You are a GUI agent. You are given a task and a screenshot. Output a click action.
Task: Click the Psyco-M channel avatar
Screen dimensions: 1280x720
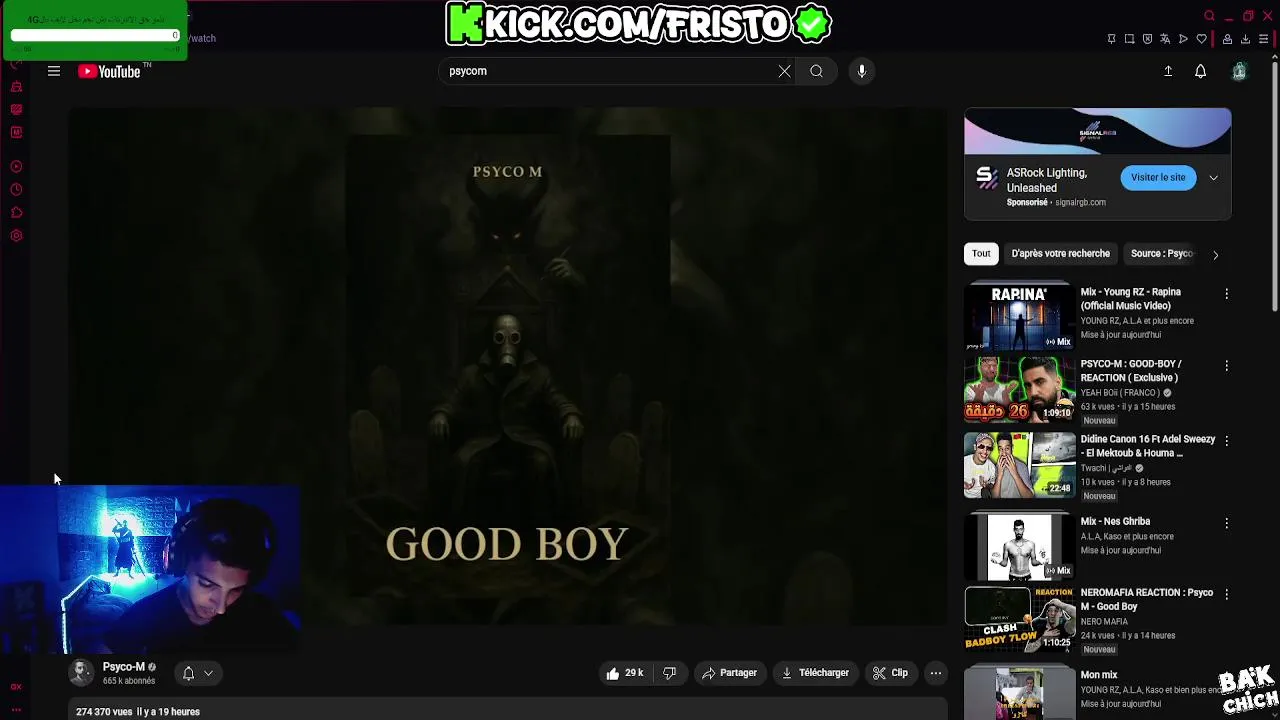[81, 673]
